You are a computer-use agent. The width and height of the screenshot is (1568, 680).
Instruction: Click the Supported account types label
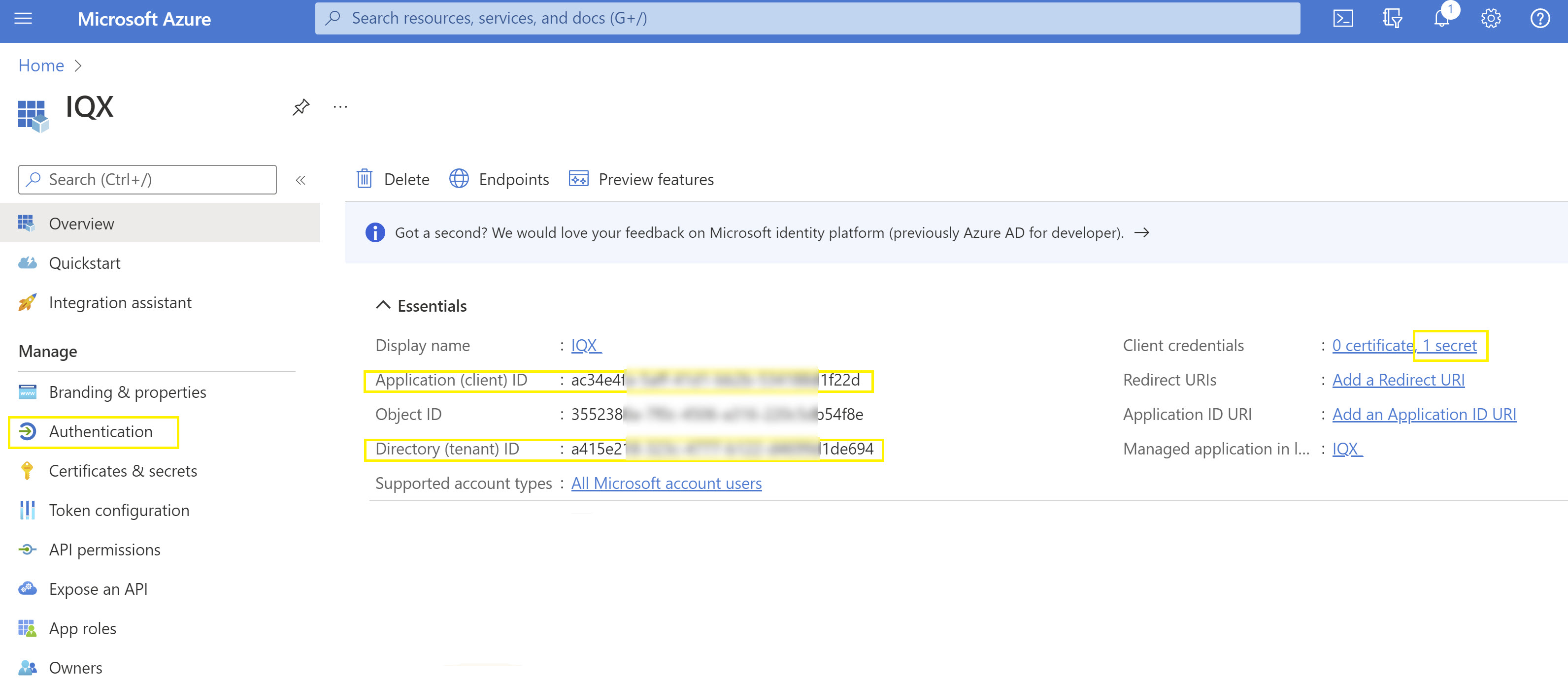pyautogui.click(x=463, y=484)
